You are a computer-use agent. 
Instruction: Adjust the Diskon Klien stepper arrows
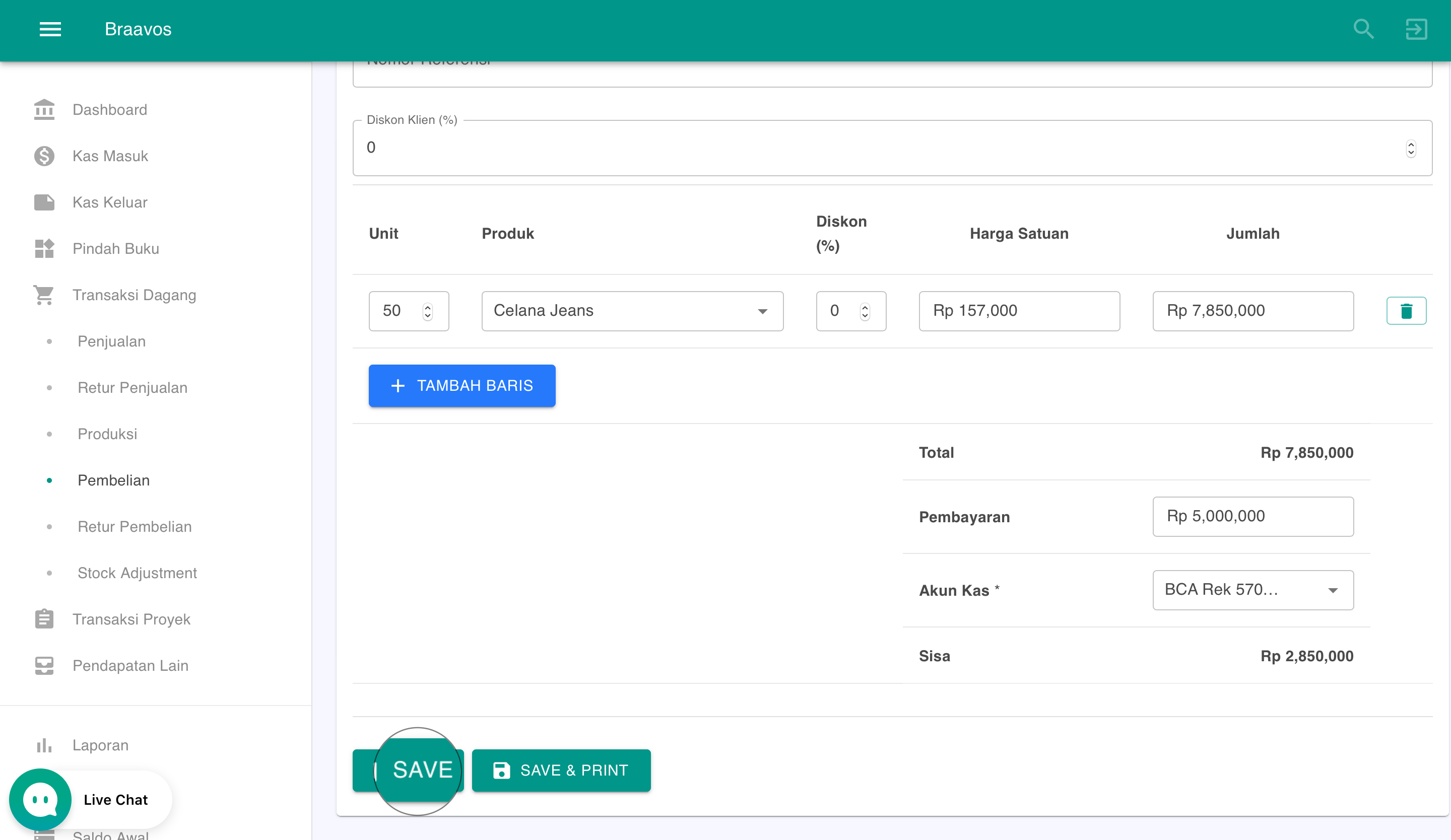pos(1410,149)
